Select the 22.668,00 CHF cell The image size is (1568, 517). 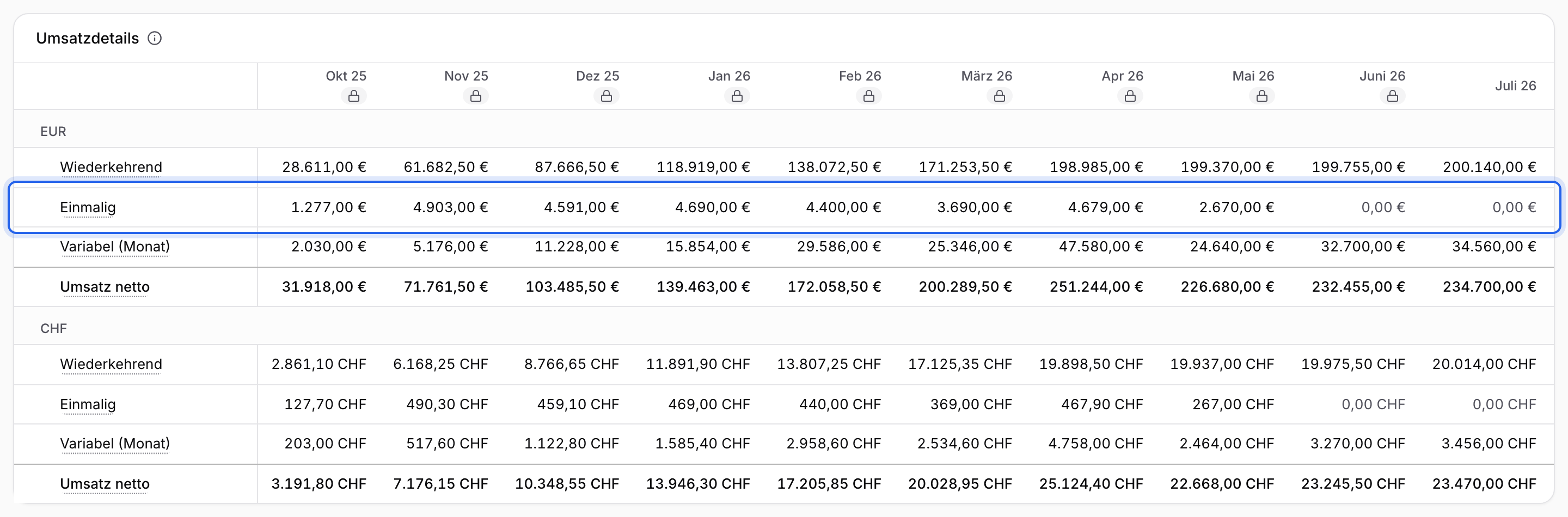[x=1222, y=484]
